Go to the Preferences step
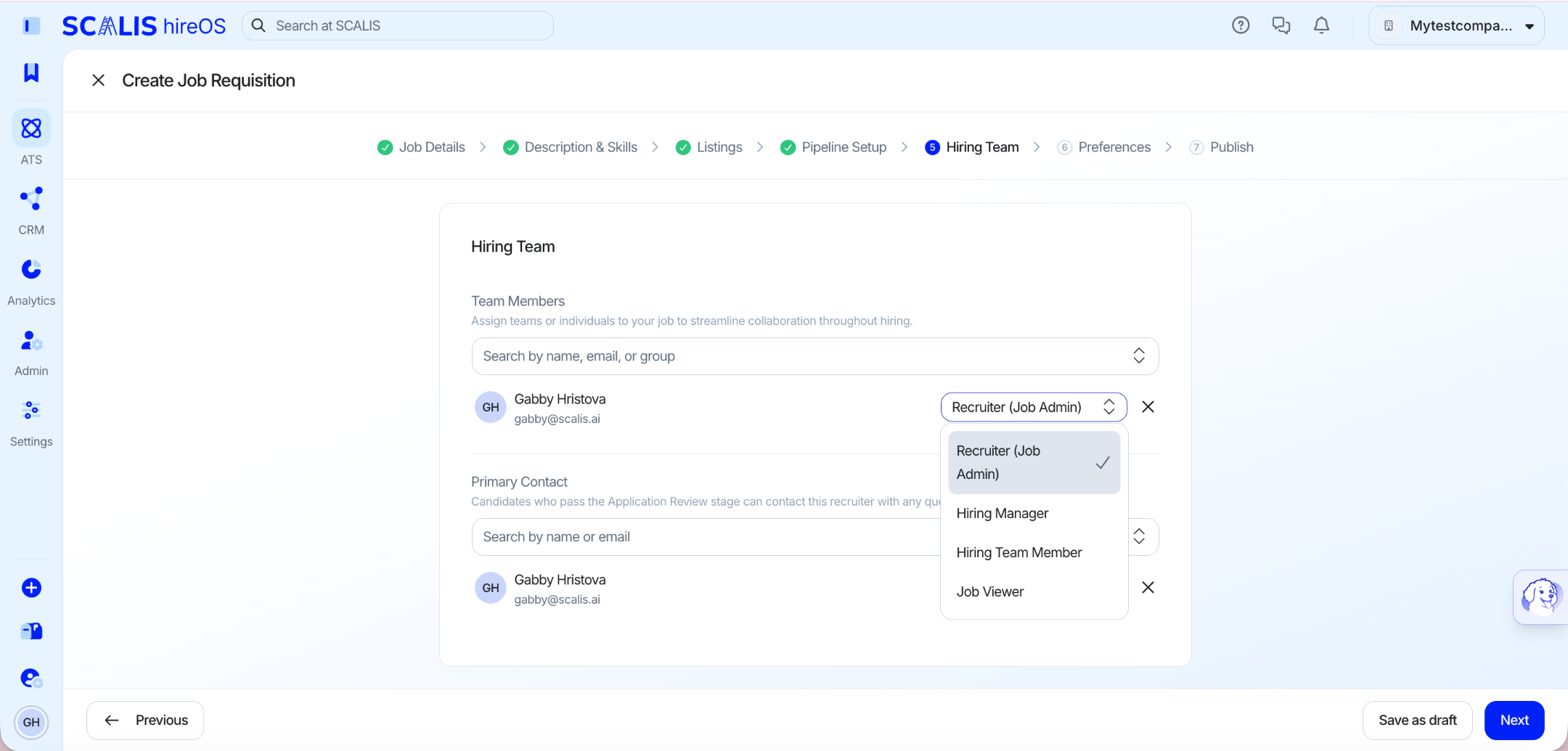Screen dimensions: 1568x751 (1104, 147)
